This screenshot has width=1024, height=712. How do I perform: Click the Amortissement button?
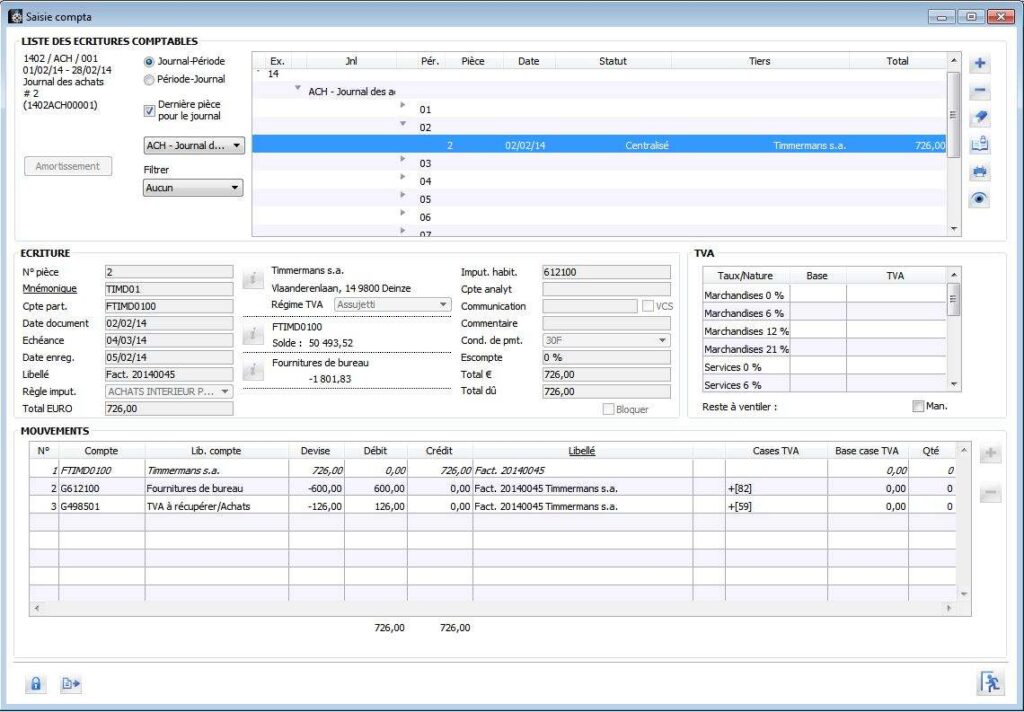click(x=68, y=166)
